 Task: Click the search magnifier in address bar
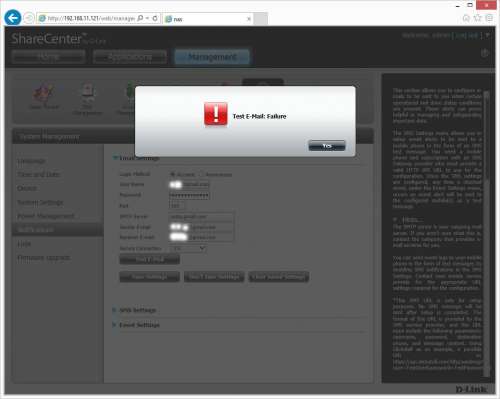(x=140, y=18)
